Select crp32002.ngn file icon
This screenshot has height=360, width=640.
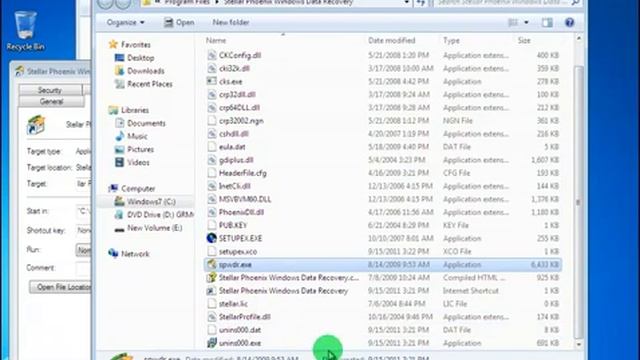pos(211,120)
